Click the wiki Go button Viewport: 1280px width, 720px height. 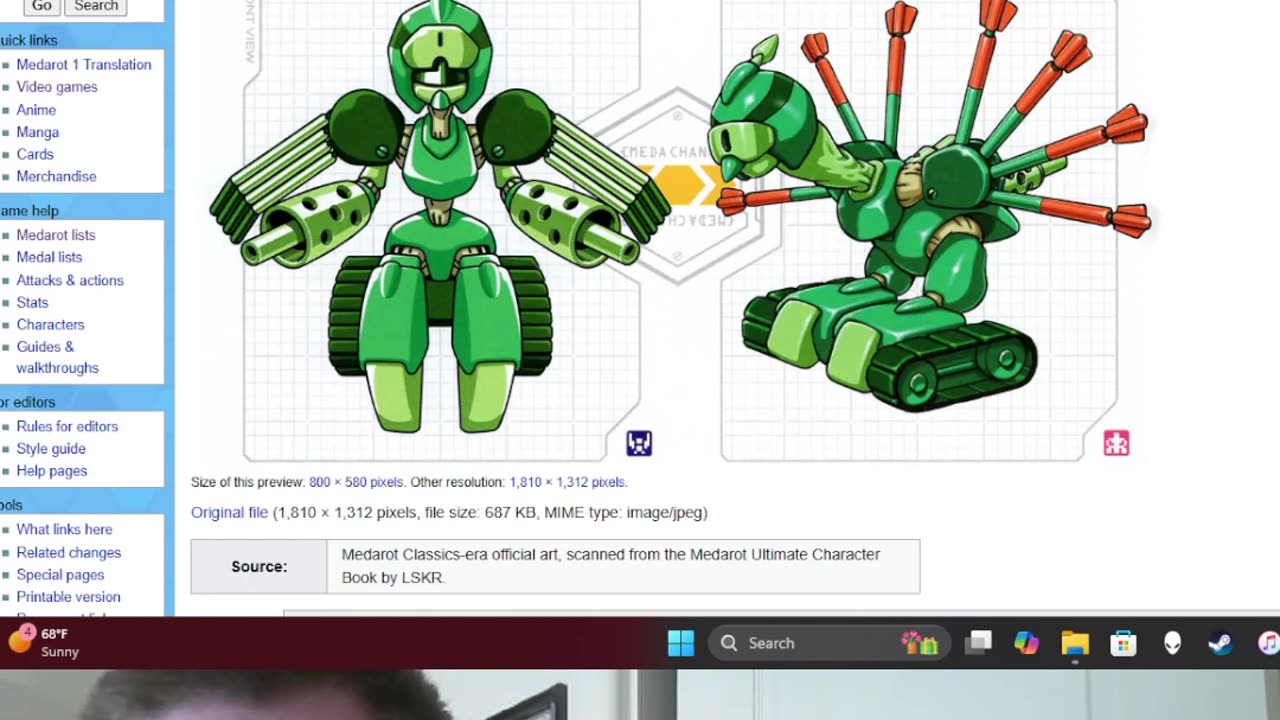pos(41,6)
